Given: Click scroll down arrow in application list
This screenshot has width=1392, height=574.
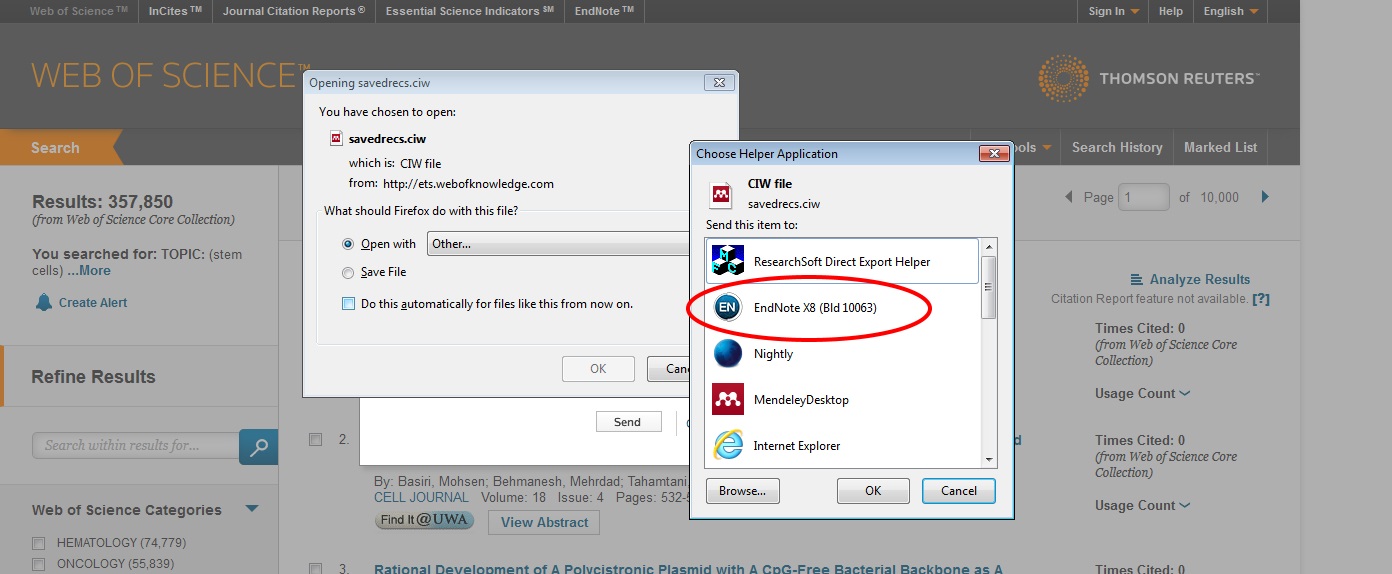Looking at the screenshot, I should tap(989, 459).
